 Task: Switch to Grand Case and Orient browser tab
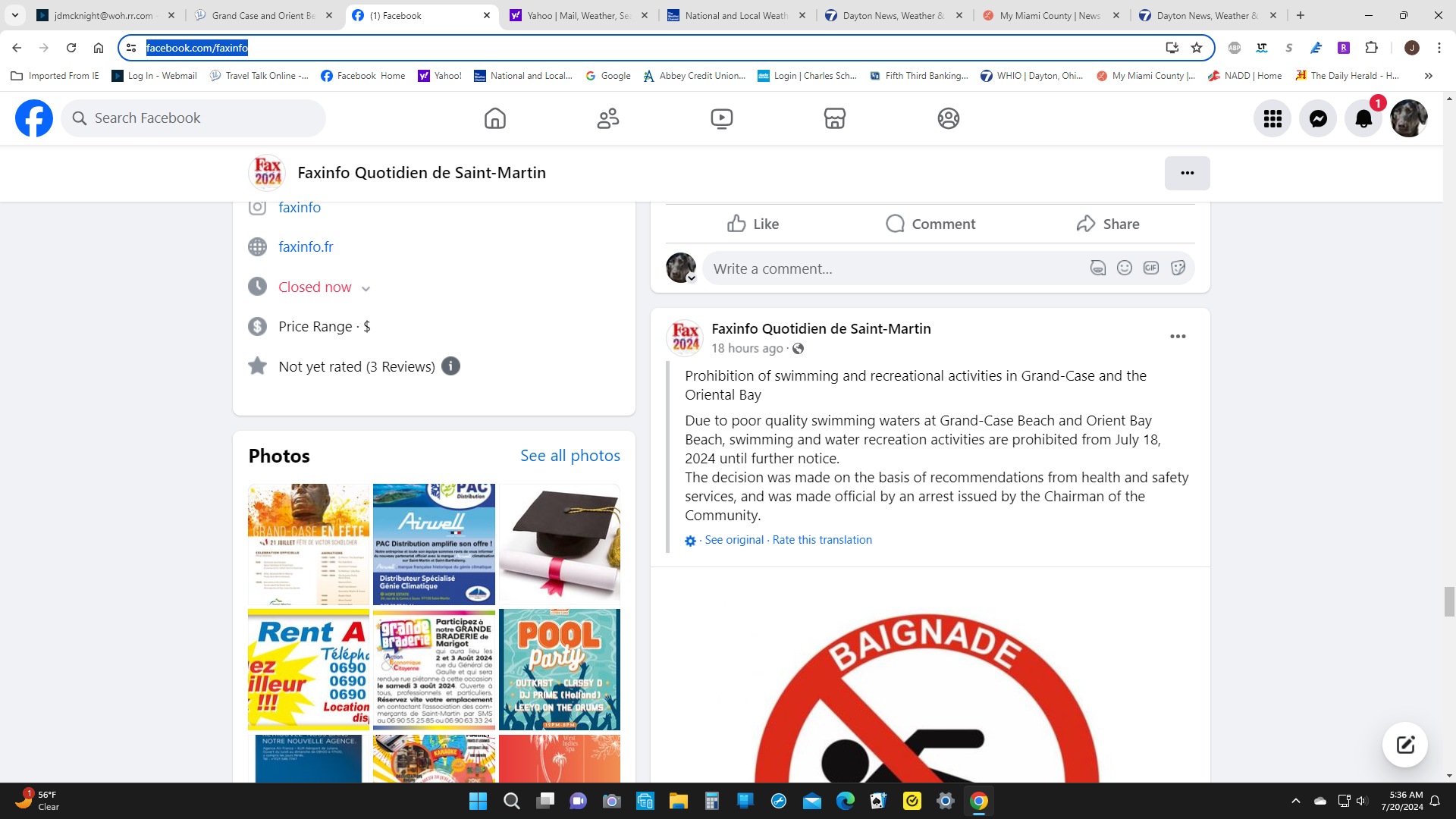tap(262, 15)
